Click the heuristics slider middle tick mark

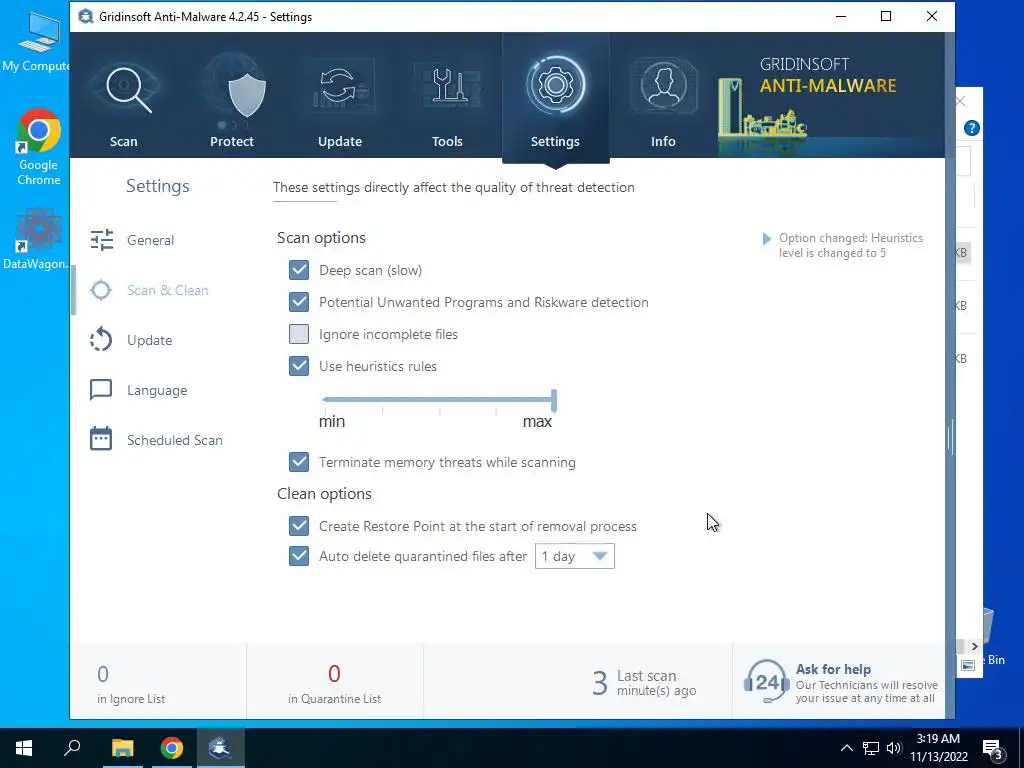440,411
